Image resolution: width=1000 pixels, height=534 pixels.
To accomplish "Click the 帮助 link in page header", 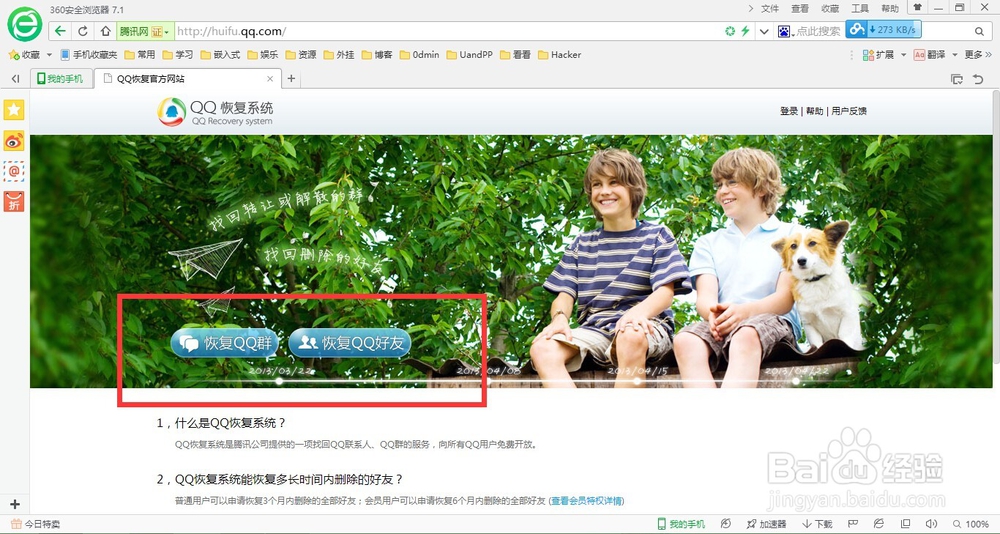I will (x=814, y=111).
